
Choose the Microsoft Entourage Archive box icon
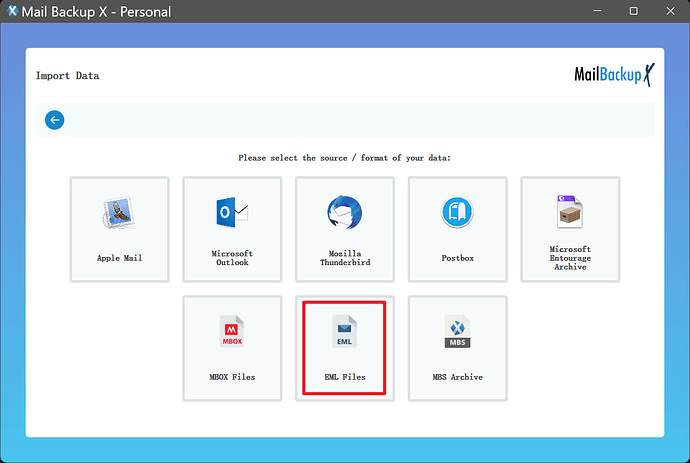click(x=570, y=212)
